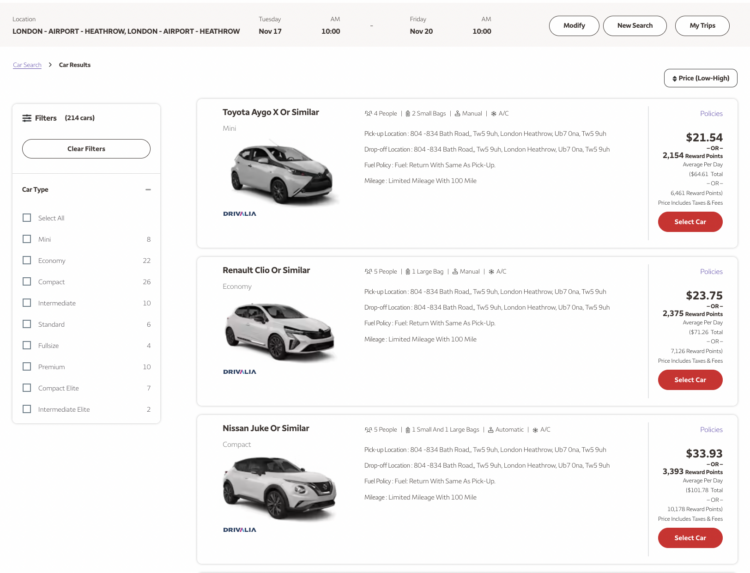This screenshot has width=750, height=573.
Task: Check the Intermediate Elite car type filter
Action: [27, 409]
